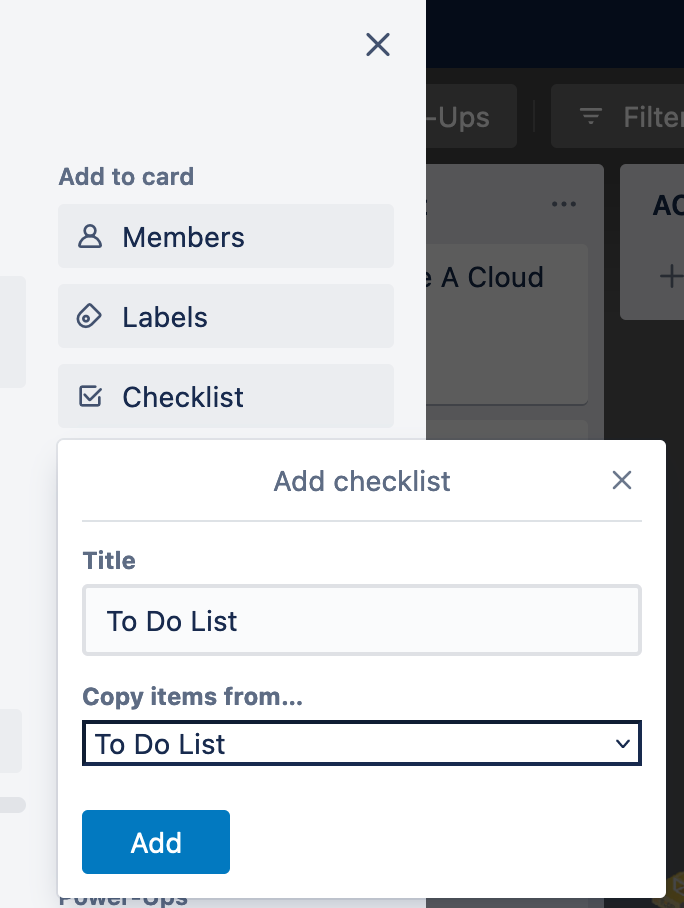
Task: Click the chevron arrow on the copy-items select
Action: [623, 744]
